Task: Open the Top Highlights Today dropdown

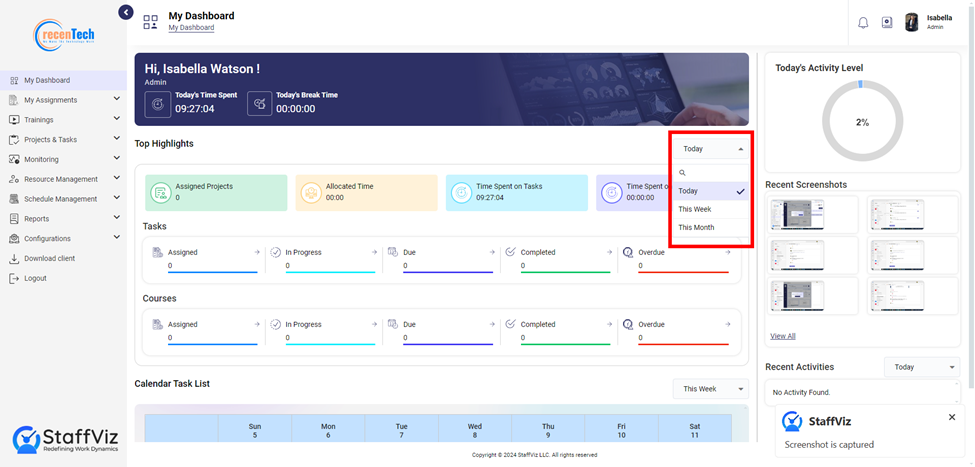Action: click(711, 149)
